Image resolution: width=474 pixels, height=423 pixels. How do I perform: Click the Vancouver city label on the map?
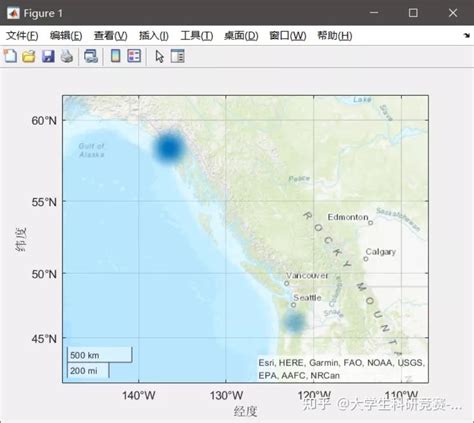[x=307, y=275]
